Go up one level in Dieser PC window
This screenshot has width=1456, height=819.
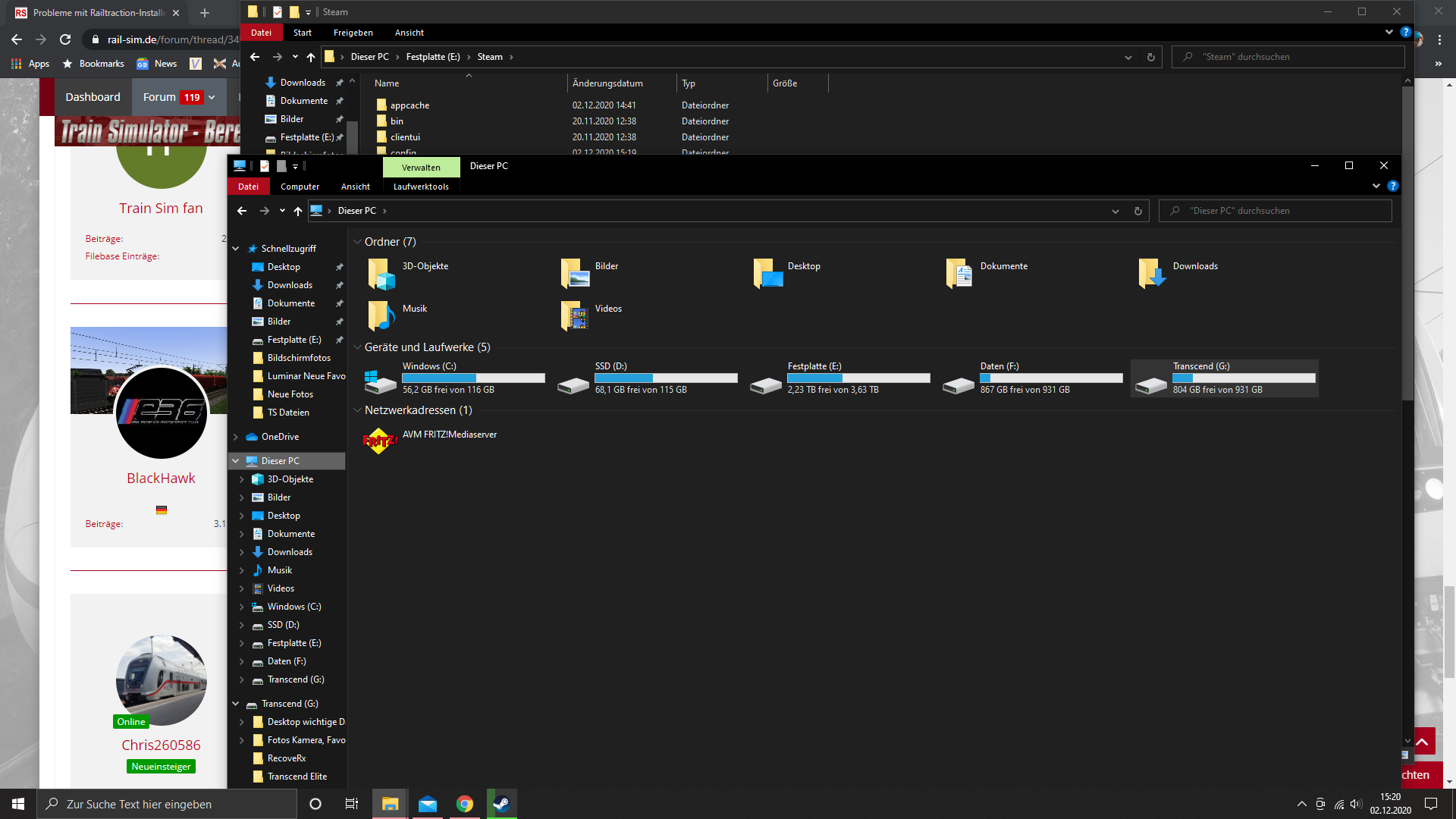coord(298,212)
